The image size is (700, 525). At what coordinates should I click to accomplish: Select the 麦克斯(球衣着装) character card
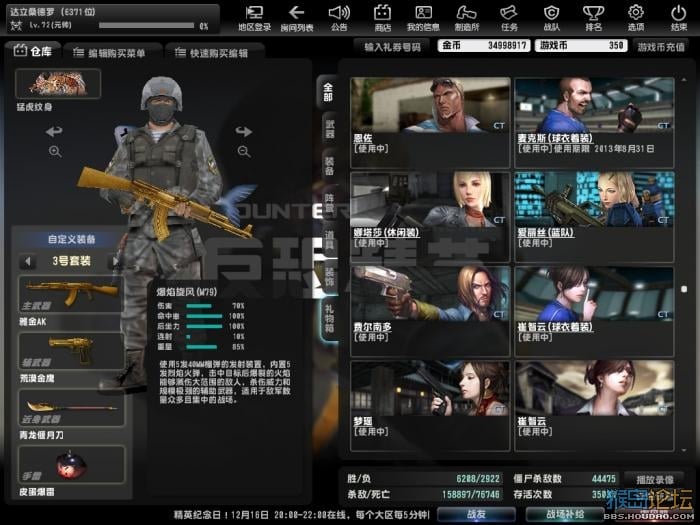coord(594,122)
